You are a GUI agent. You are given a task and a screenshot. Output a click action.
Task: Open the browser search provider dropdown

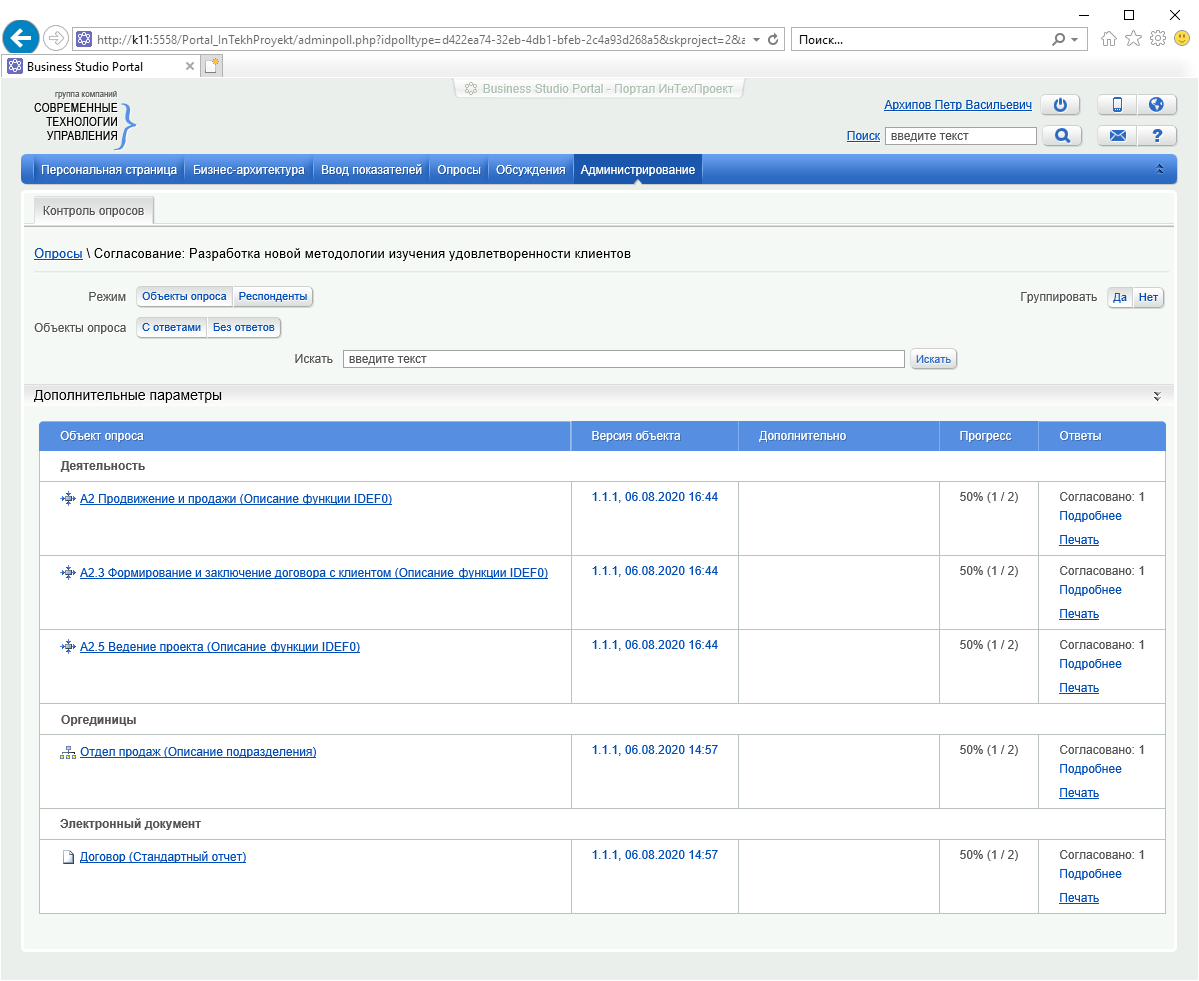[x=1075, y=40]
